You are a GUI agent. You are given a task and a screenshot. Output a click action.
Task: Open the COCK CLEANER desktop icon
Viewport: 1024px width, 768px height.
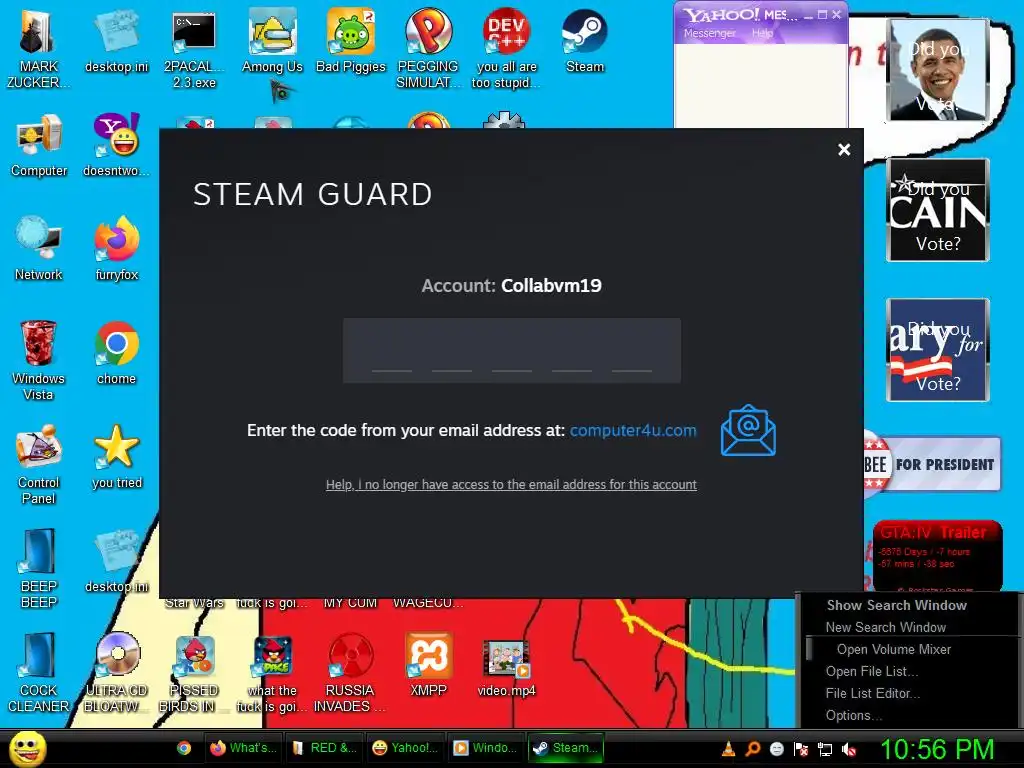point(39,672)
